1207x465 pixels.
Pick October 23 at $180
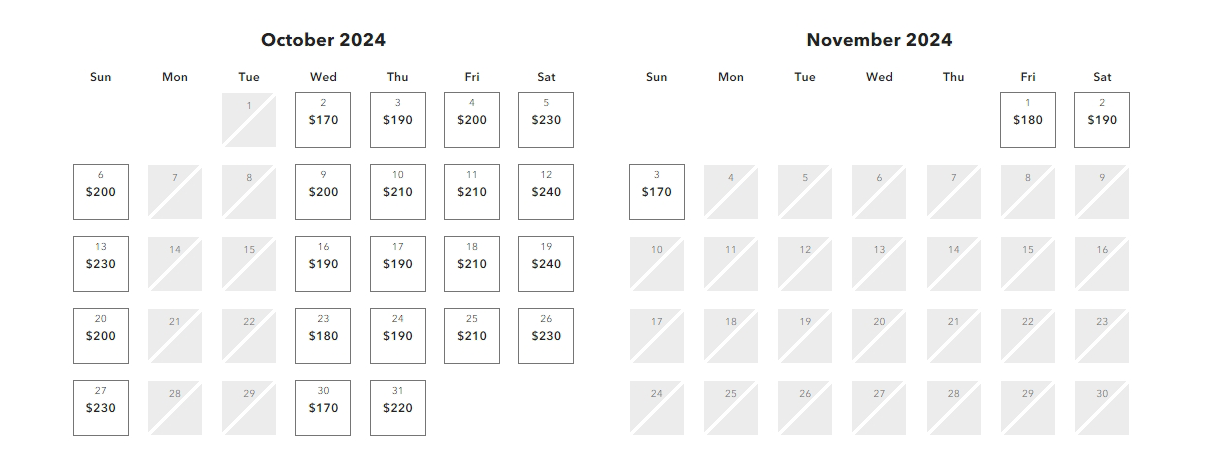(x=323, y=336)
